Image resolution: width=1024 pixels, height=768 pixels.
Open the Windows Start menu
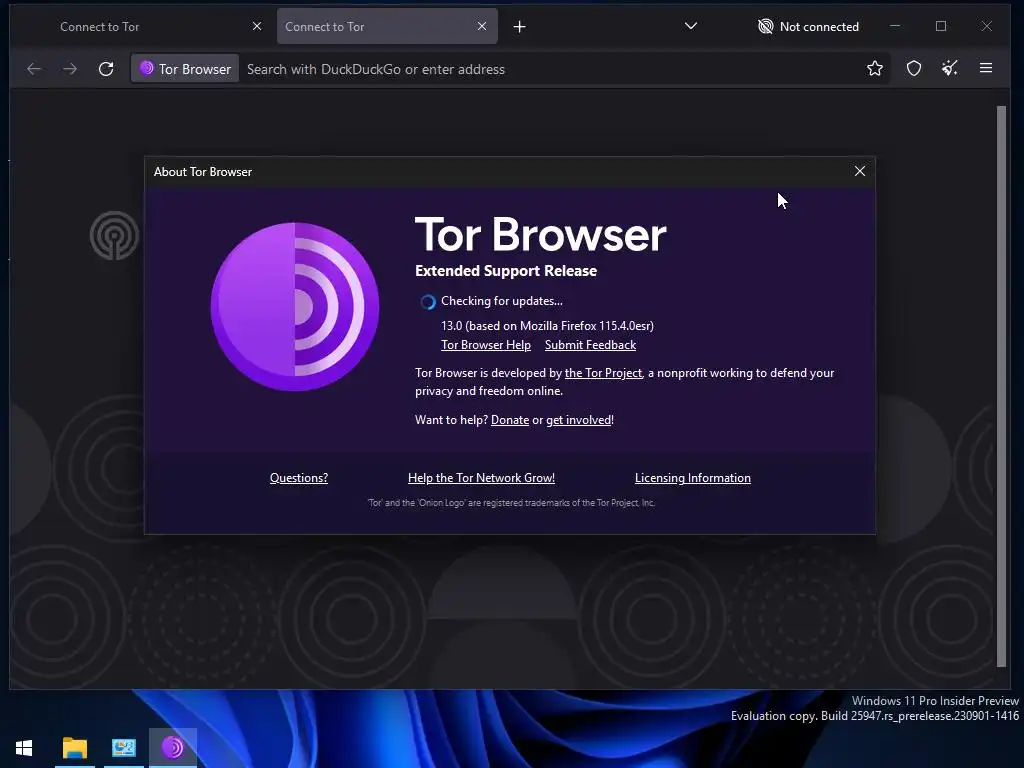(x=24, y=748)
